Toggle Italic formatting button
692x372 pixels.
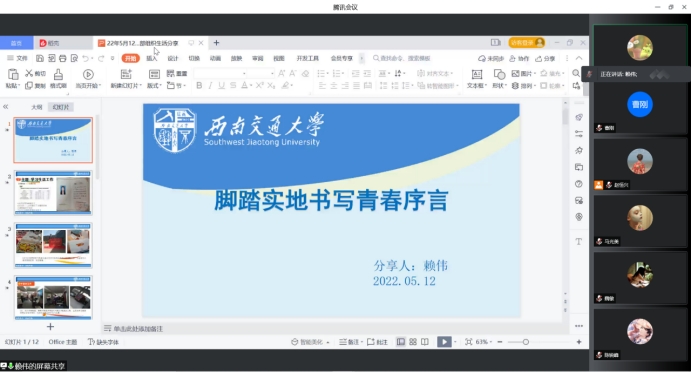click(x=210, y=85)
